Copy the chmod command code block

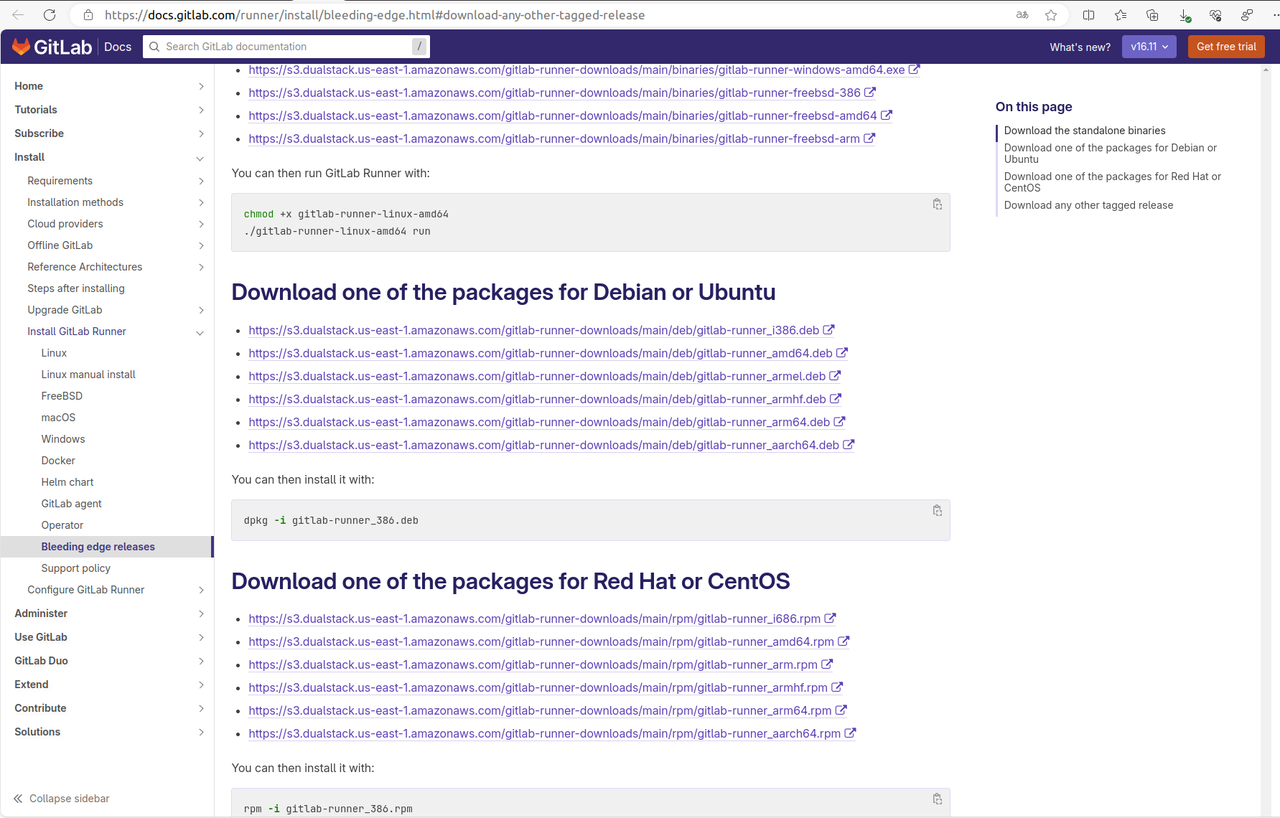click(936, 204)
